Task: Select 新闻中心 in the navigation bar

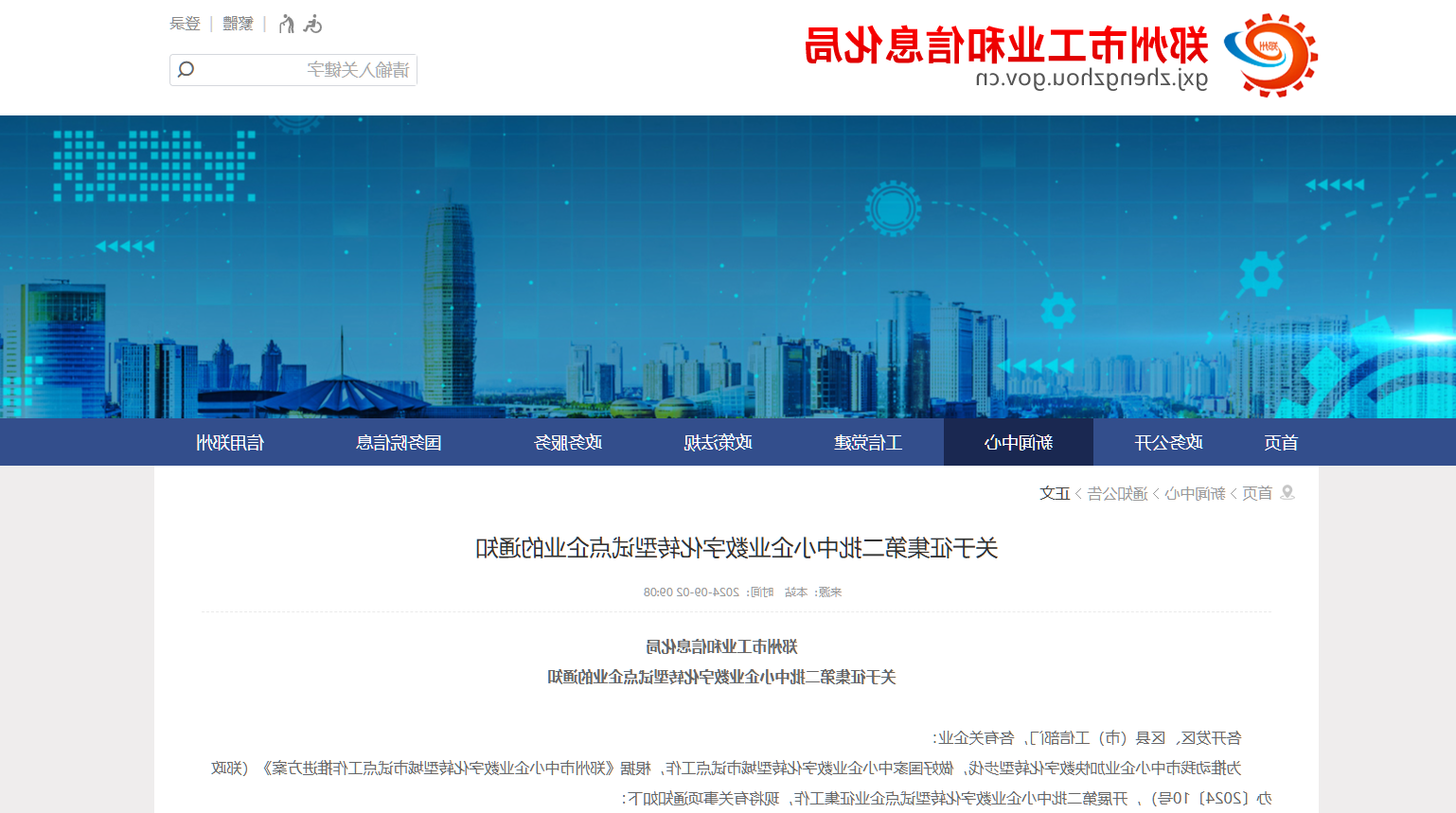Action: click(x=1019, y=442)
